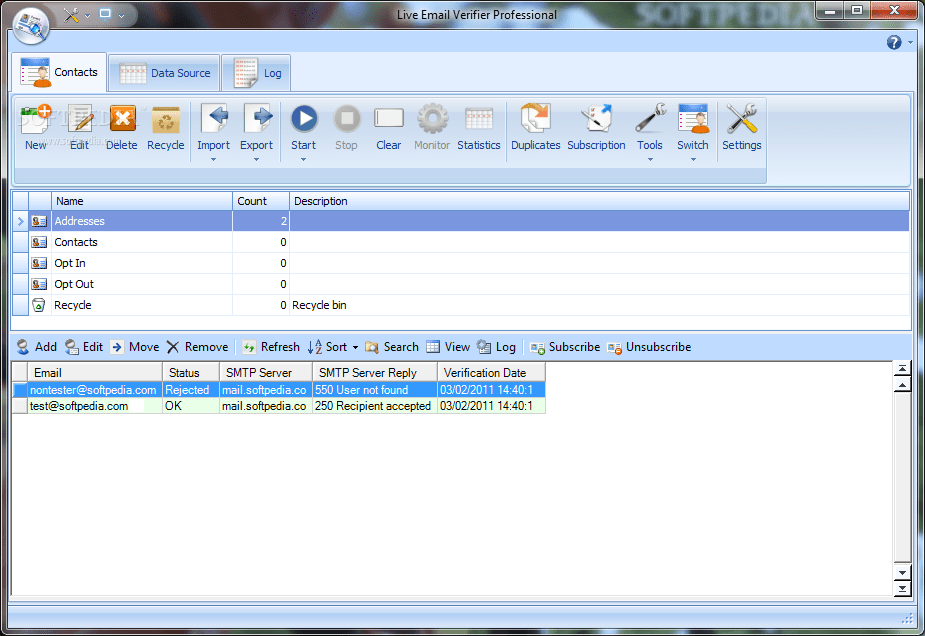
Task: Start the email verification process
Action: [303, 125]
